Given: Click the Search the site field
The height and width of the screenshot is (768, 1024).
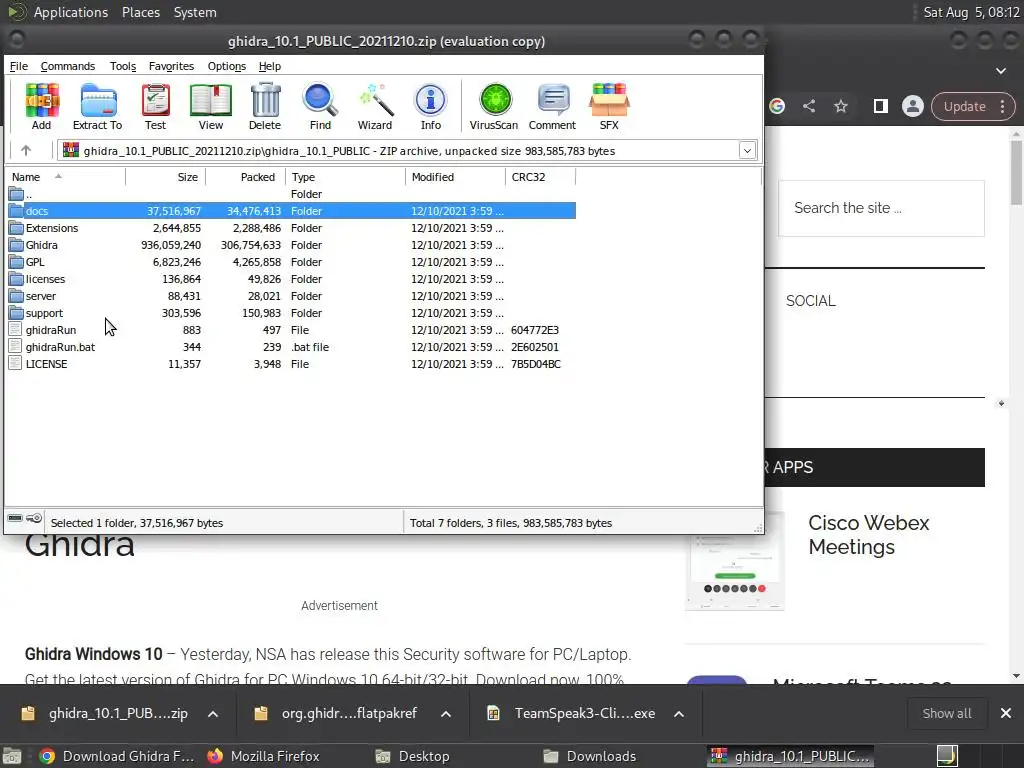Looking at the screenshot, I should click(881, 208).
